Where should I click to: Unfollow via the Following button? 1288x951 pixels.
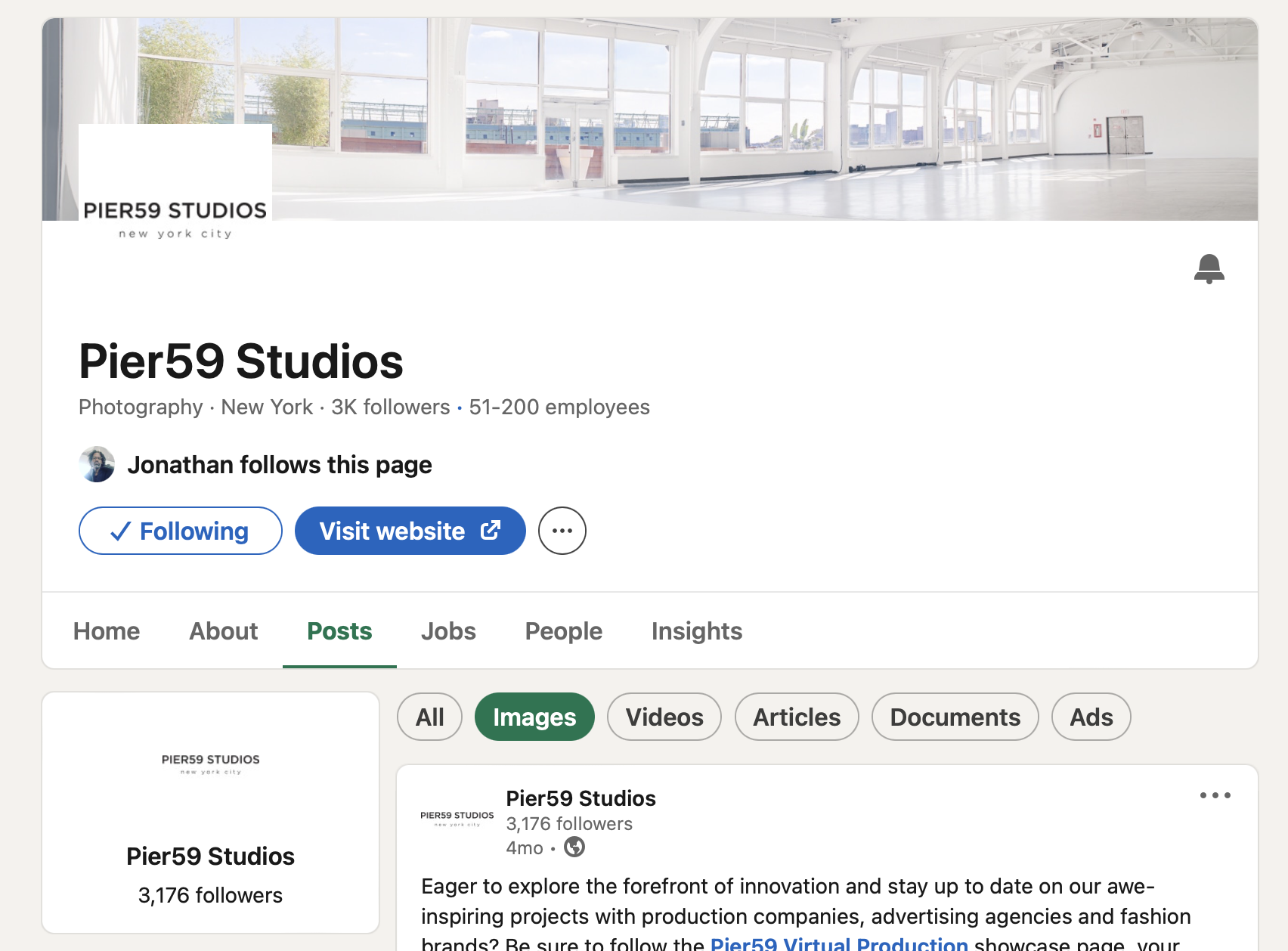tap(180, 531)
